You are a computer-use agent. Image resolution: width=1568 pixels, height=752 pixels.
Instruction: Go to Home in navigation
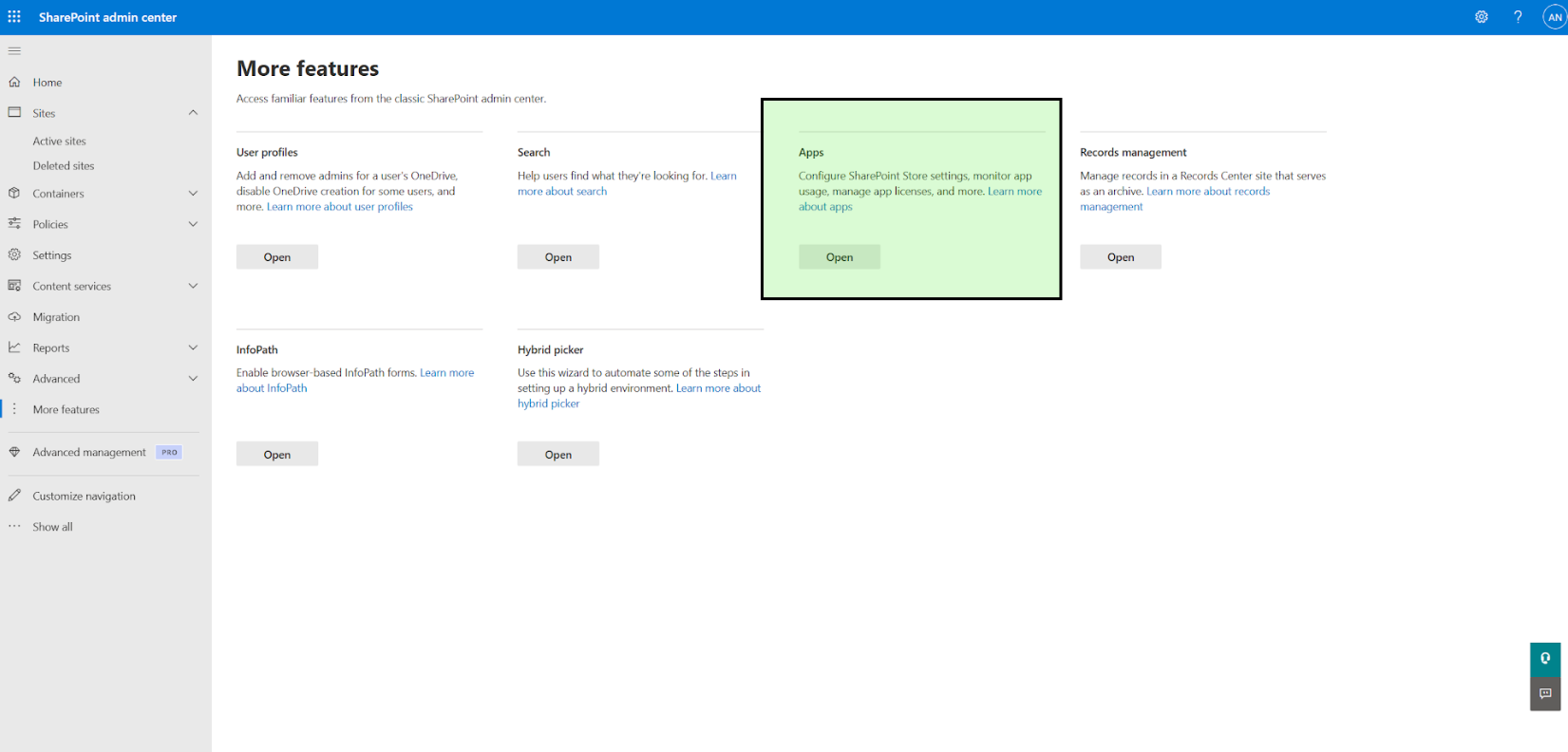click(47, 83)
